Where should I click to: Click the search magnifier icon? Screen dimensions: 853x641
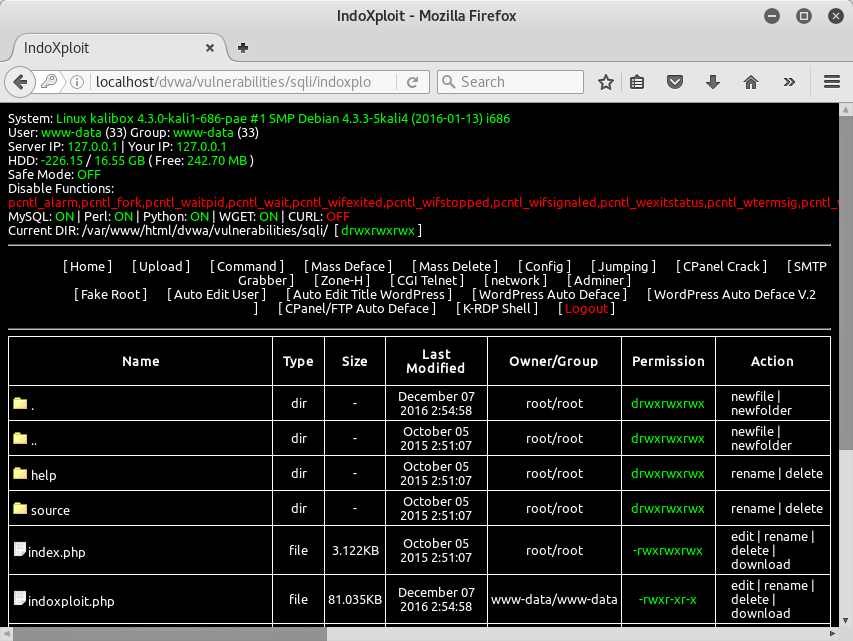(x=449, y=82)
